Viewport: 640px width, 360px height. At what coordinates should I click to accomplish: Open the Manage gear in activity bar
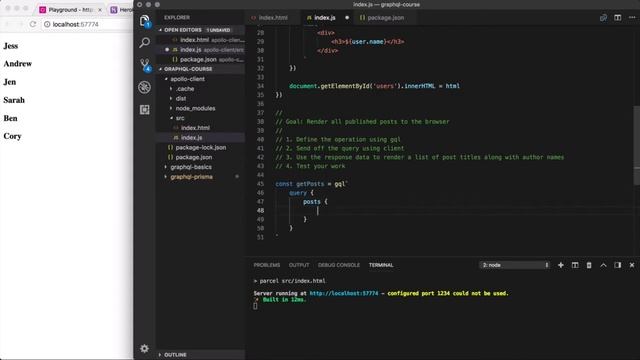[144, 348]
